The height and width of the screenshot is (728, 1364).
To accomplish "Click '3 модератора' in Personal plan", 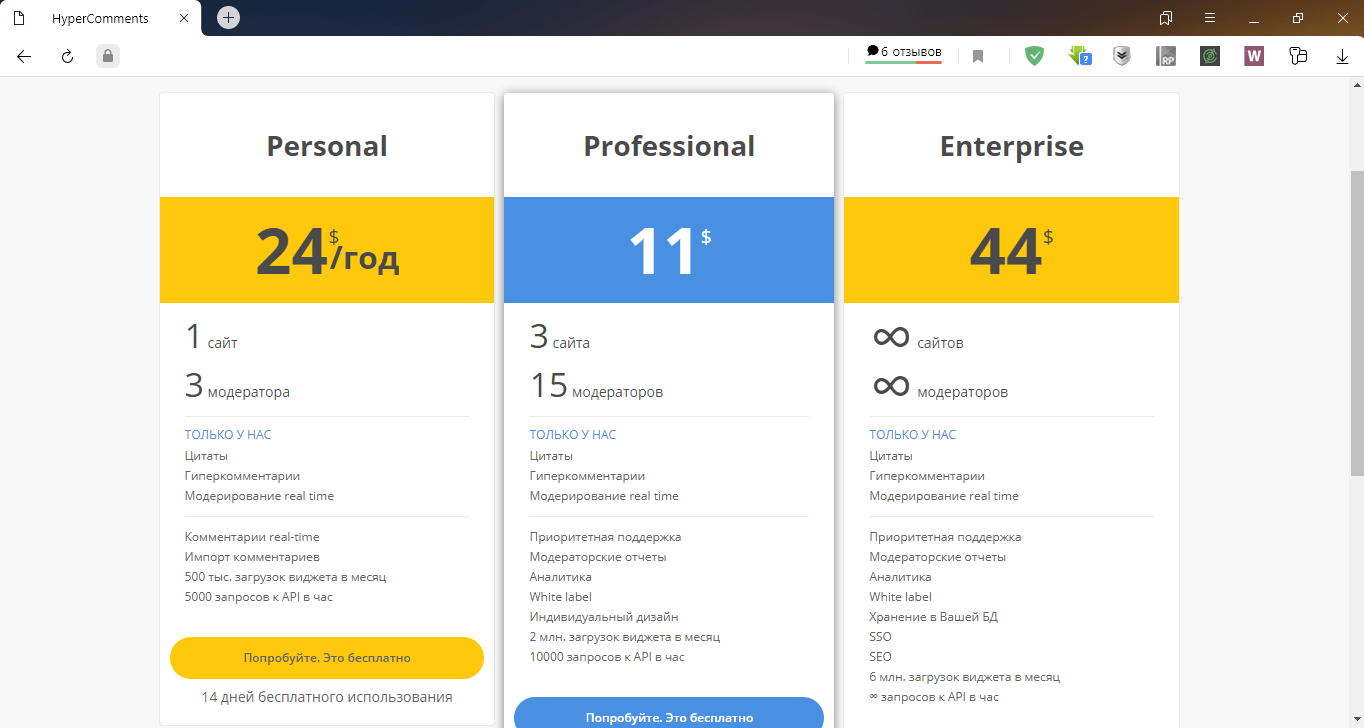I will tap(237, 386).
